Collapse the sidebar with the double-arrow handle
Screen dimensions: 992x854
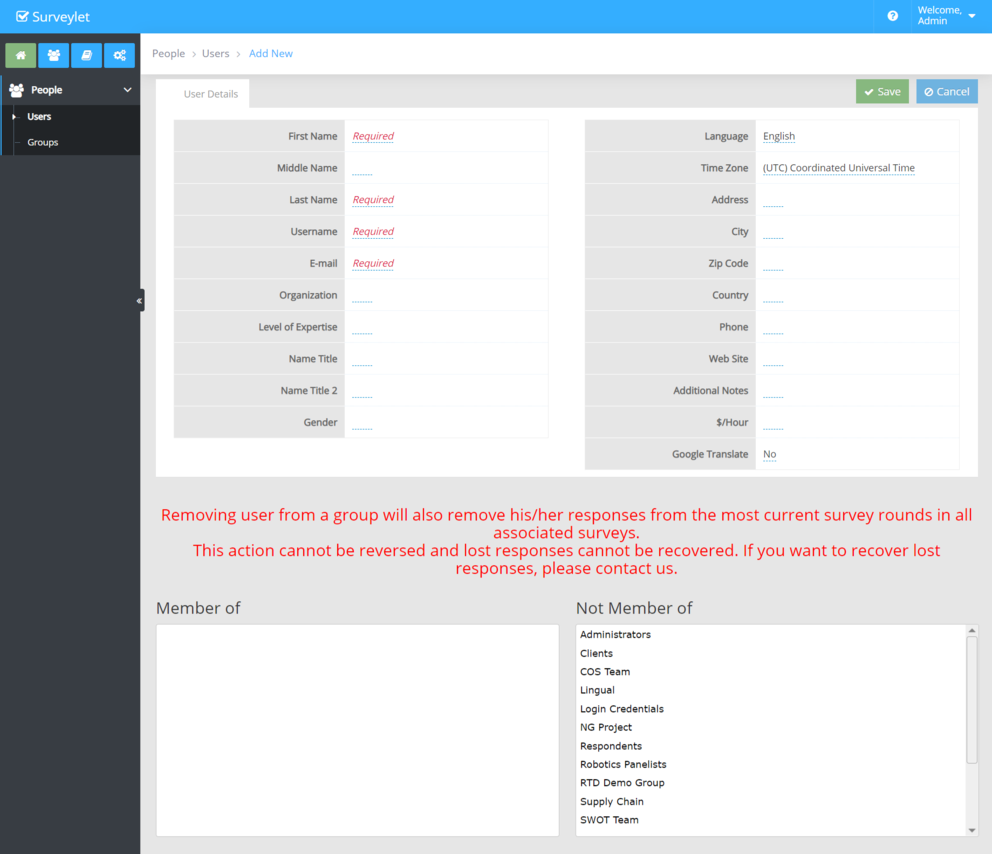click(140, 300)
